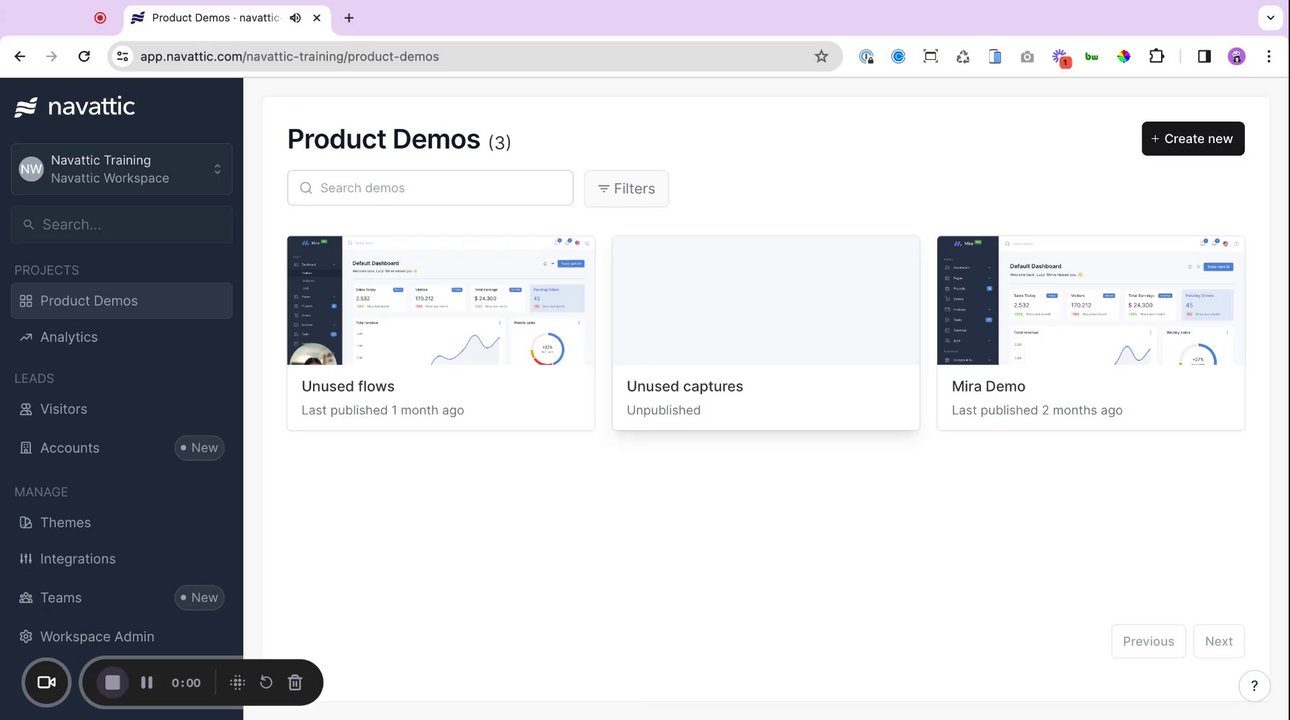Click the navattic logo in the sidebar
The image size is (1290, 720).
coord(75,107)
